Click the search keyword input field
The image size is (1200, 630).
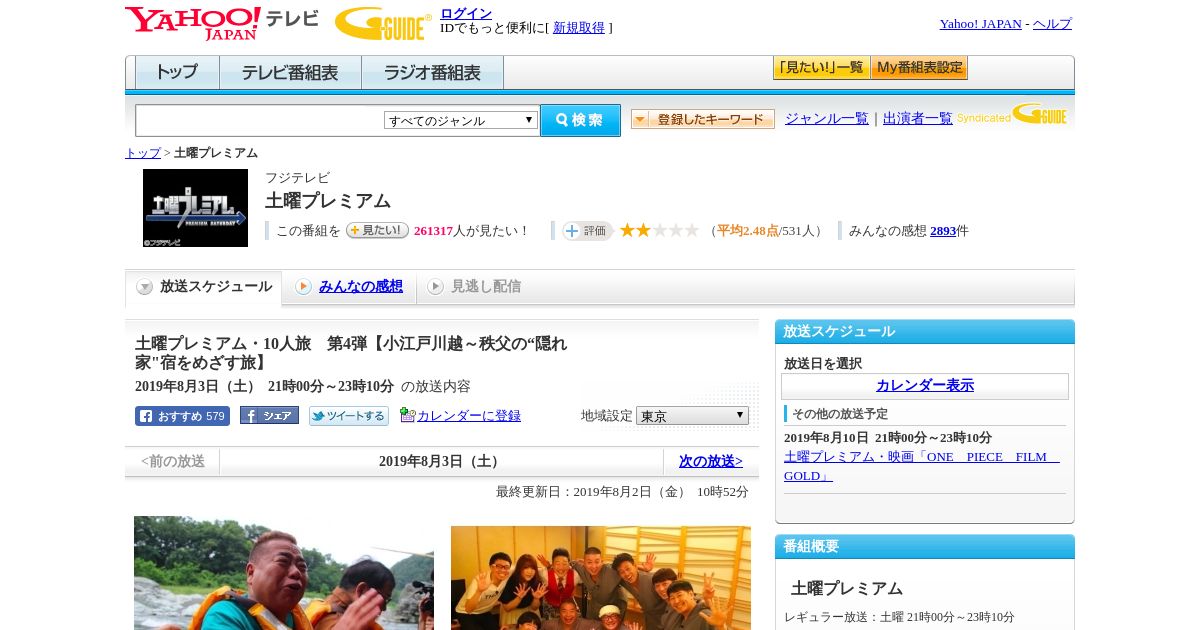click(x=259, y=120)
